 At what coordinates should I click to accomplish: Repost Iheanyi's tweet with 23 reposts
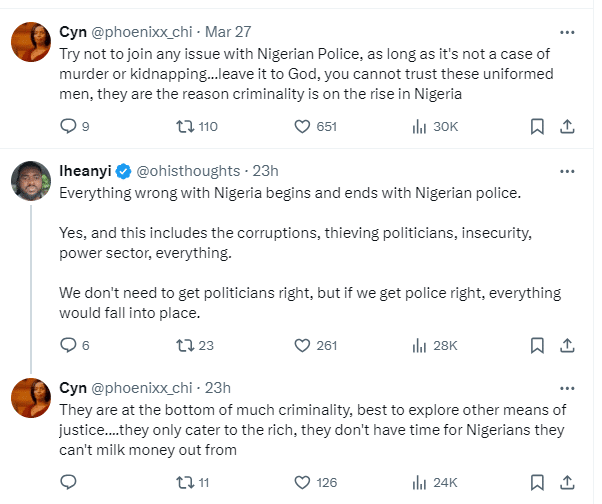(x=185, y=345)
